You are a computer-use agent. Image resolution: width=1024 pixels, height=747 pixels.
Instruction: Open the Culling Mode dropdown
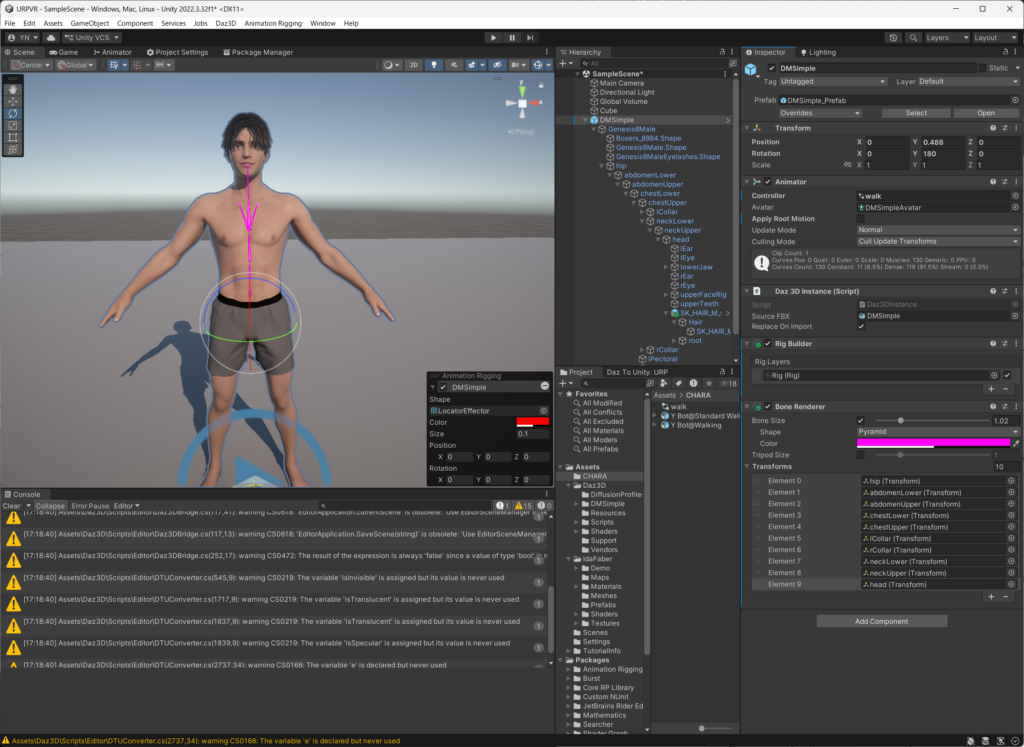click(x=937, y=241)
